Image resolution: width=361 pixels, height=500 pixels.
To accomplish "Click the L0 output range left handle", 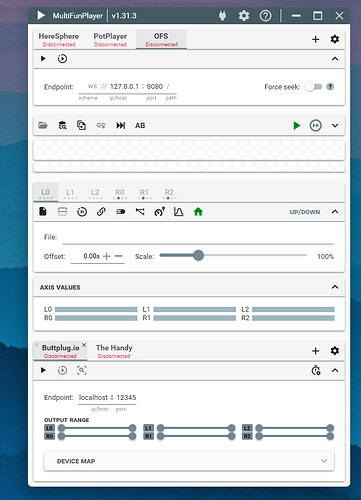I will [x=61, y=428].
